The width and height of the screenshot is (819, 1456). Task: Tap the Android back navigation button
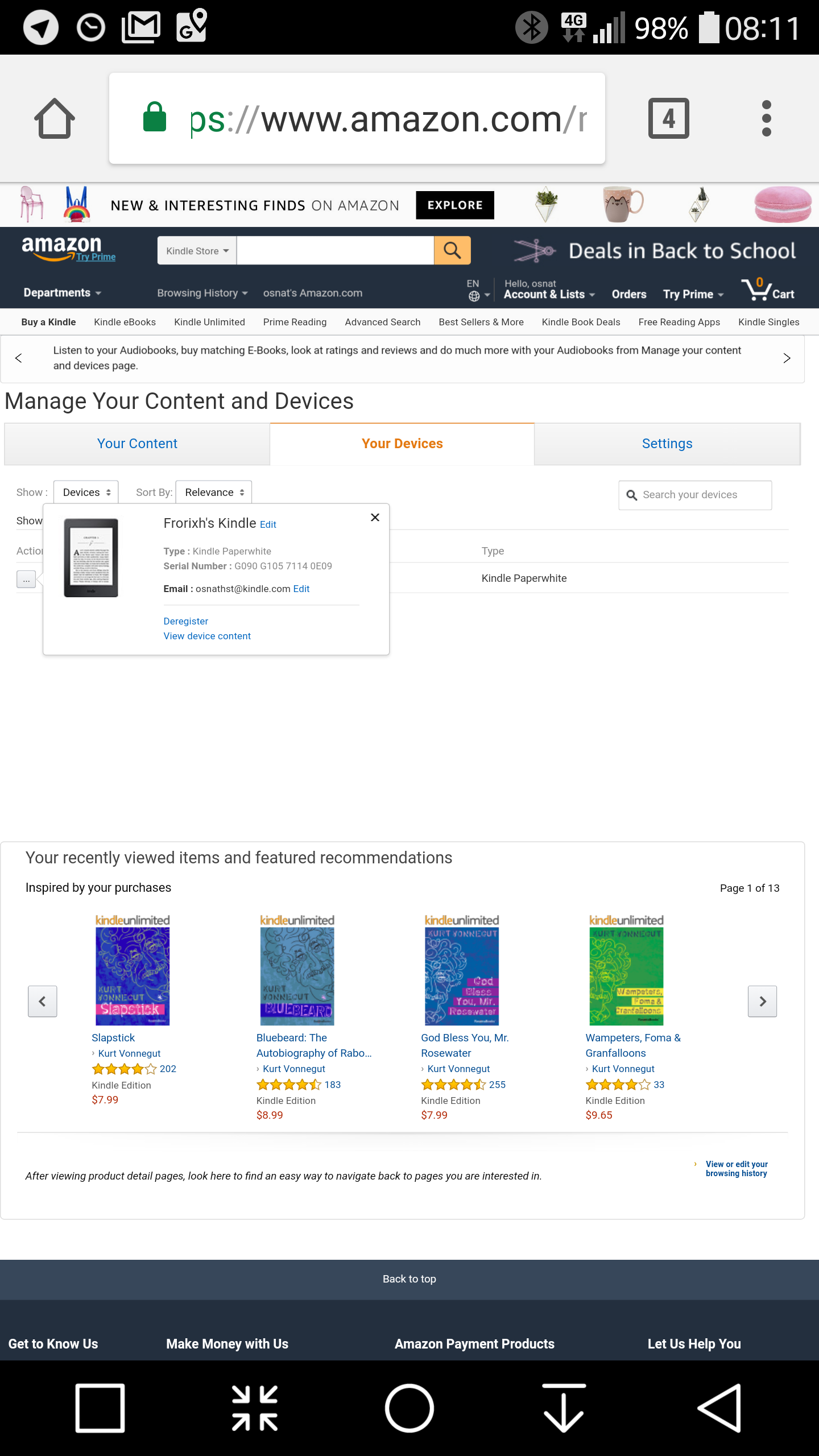coord(719,1408)
